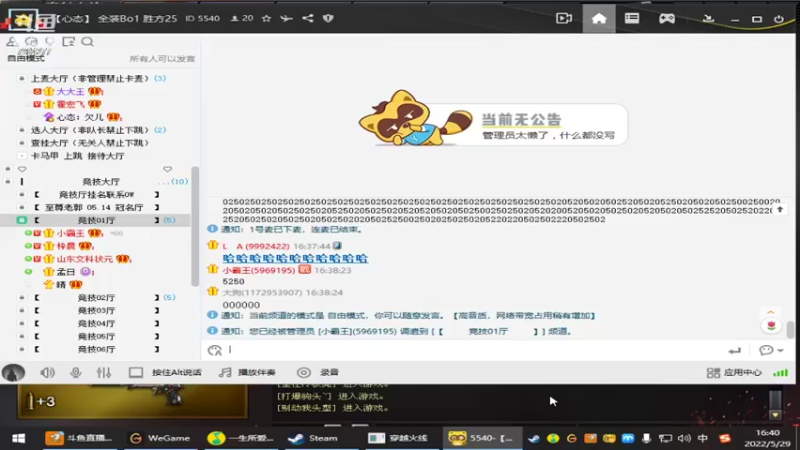Click the chat area vertical scrollbar
Screen dimensions: 800x450
790,330
